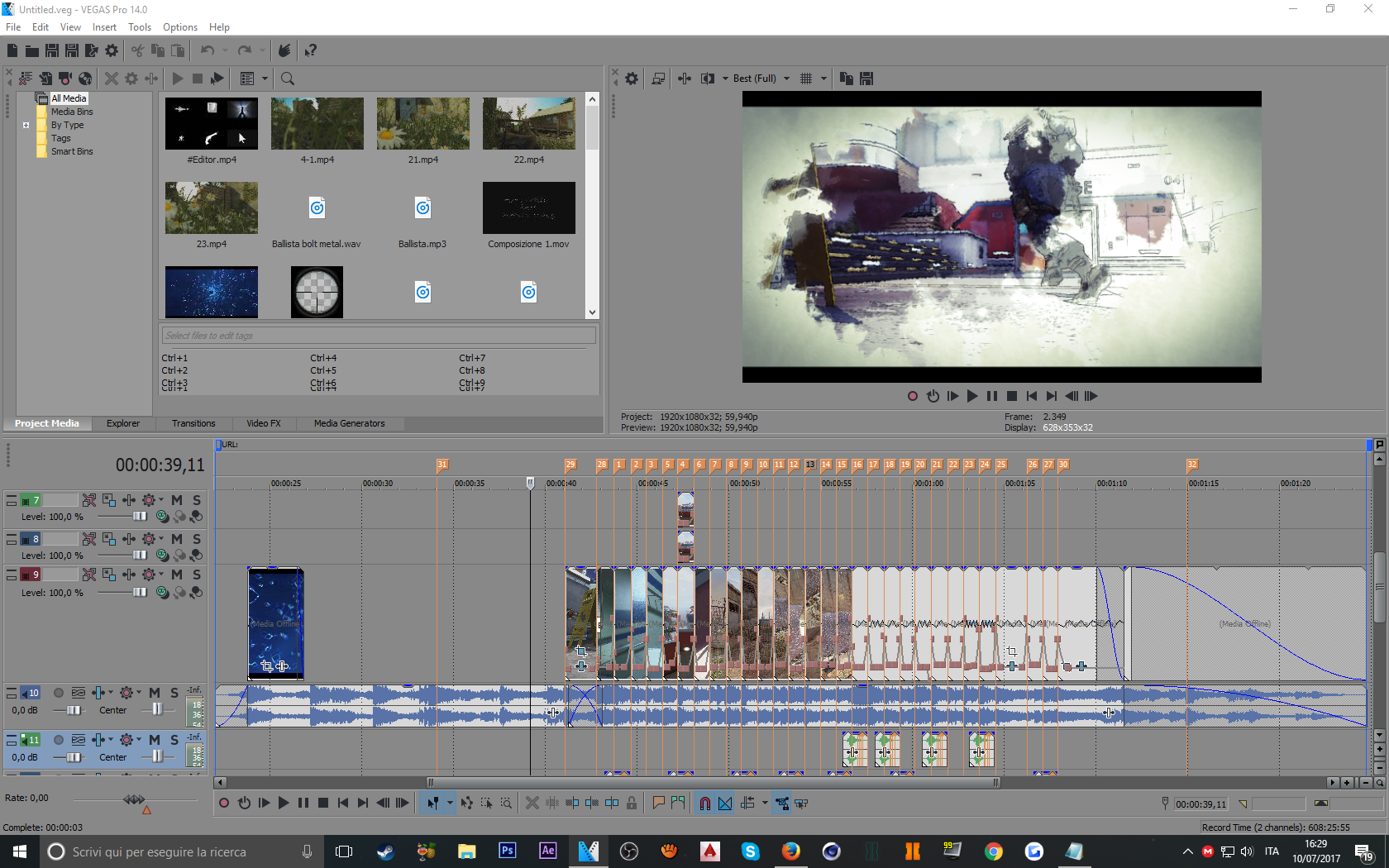Open the Insert menu

[x=104, y=27]
